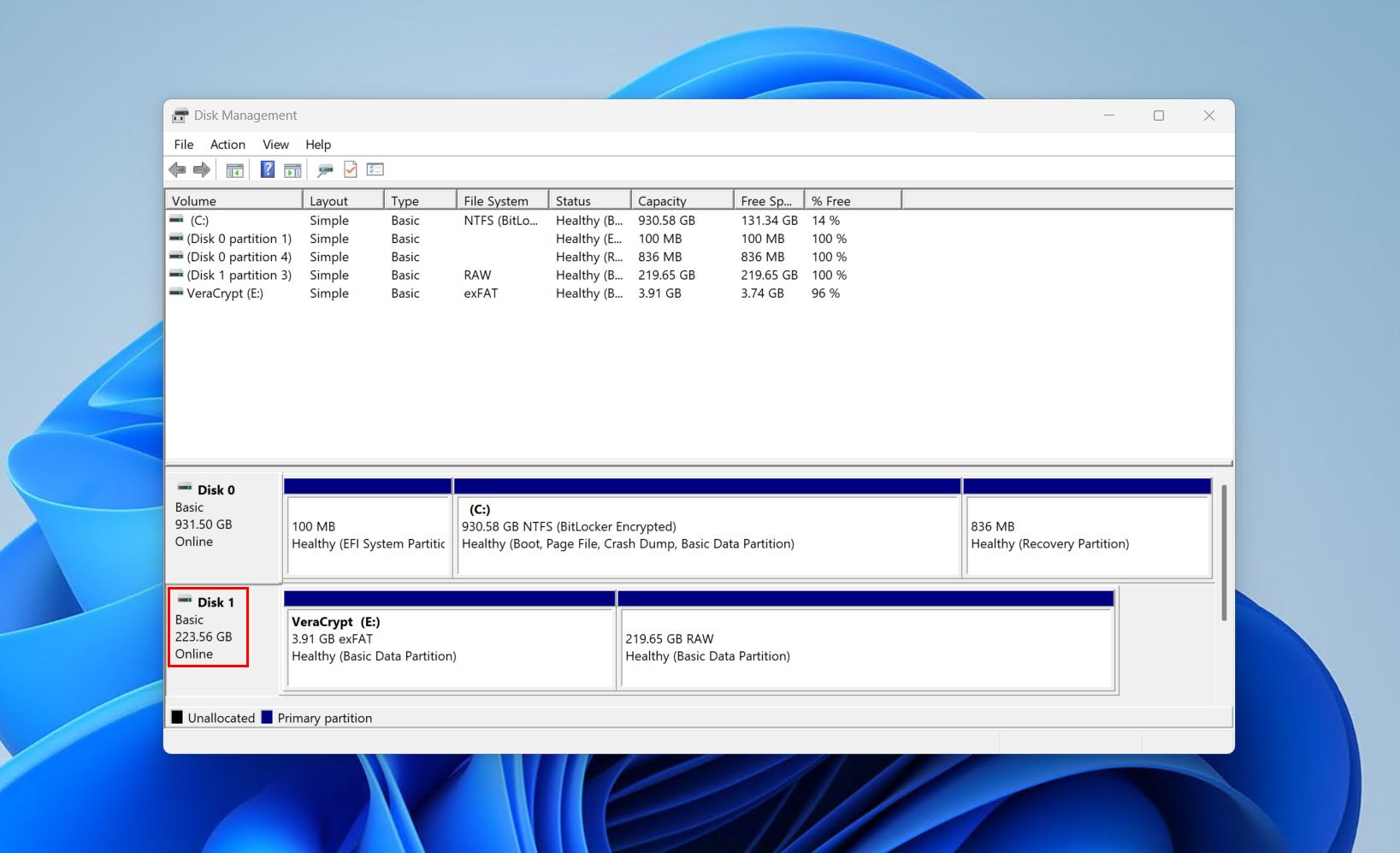Open the Action menu

[x=227, y=145]
